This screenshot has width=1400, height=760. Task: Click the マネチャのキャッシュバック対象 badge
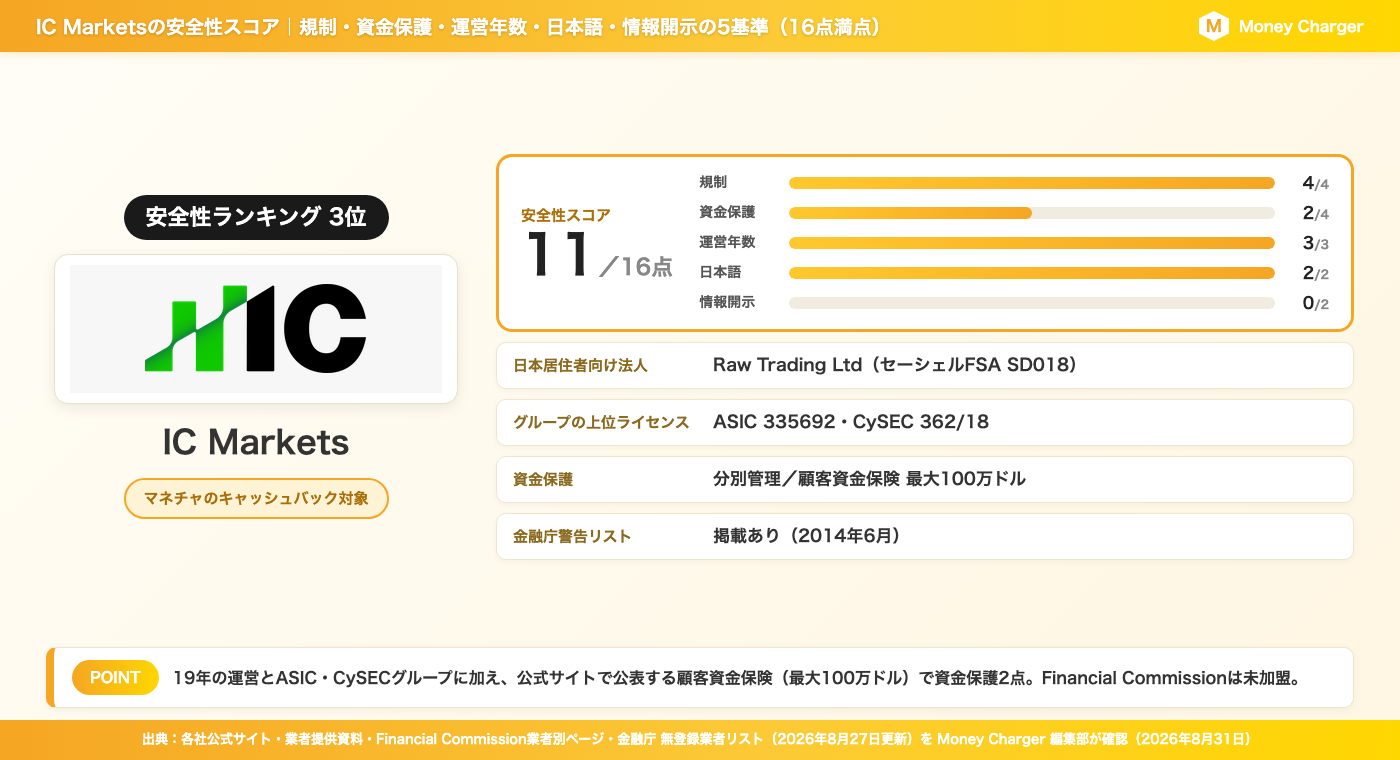[x=256, y=498]
